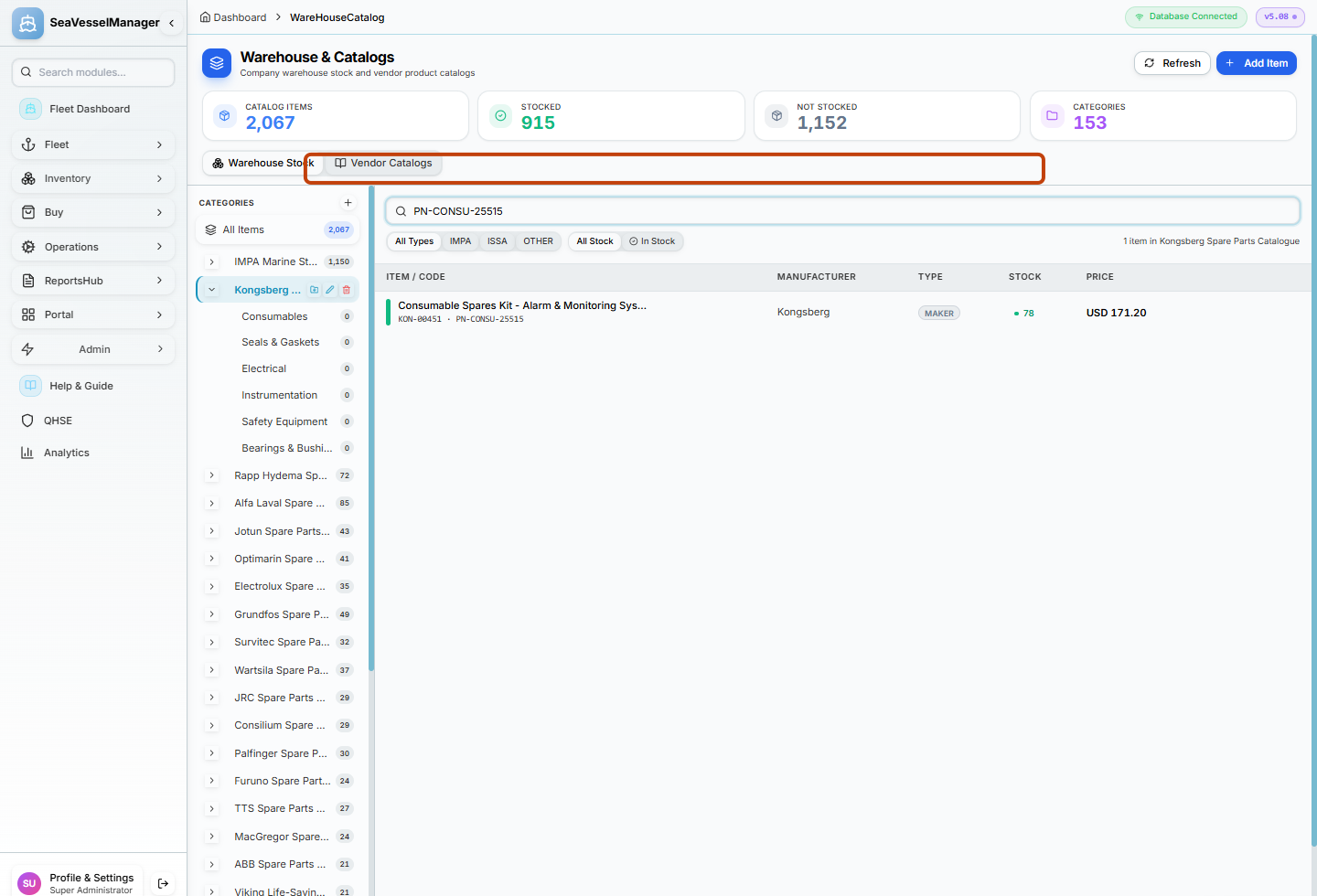Select the All Stock filter
This screenshot has width=1317, height=896.
point(594,241)
